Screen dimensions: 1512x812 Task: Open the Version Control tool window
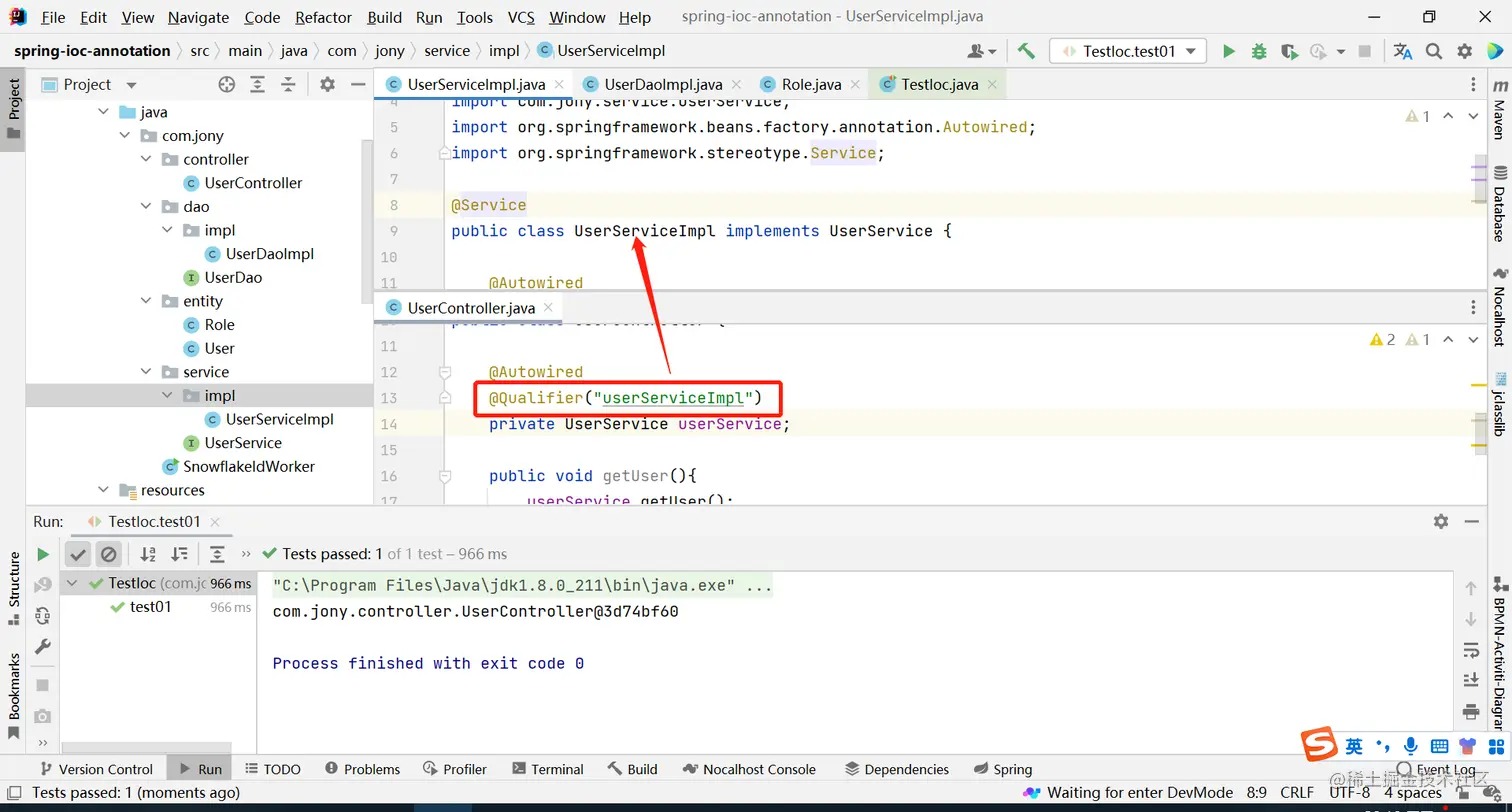click(x=96, y=769)
